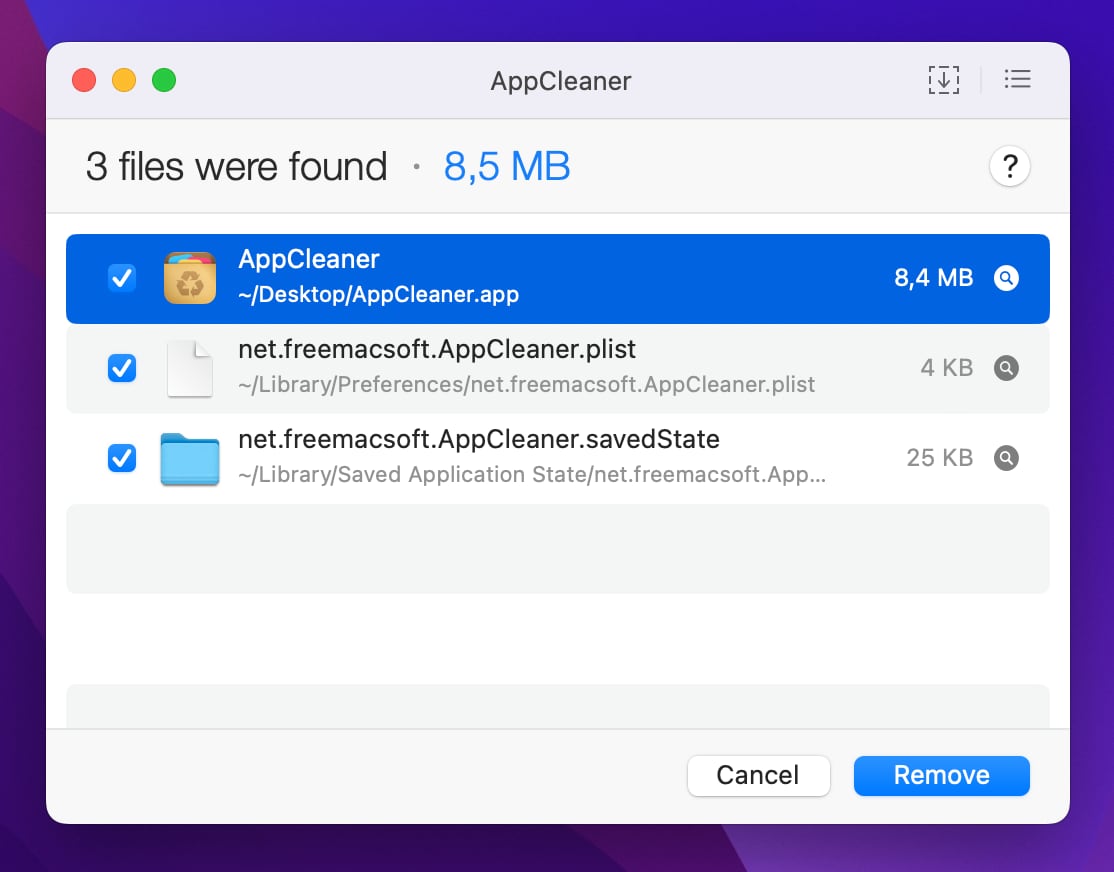Viewport: 1114px width, 872px height.
Task: Select the net.freemacsoft.AppCleaner.plist file name
Action: tap(437, 350)
